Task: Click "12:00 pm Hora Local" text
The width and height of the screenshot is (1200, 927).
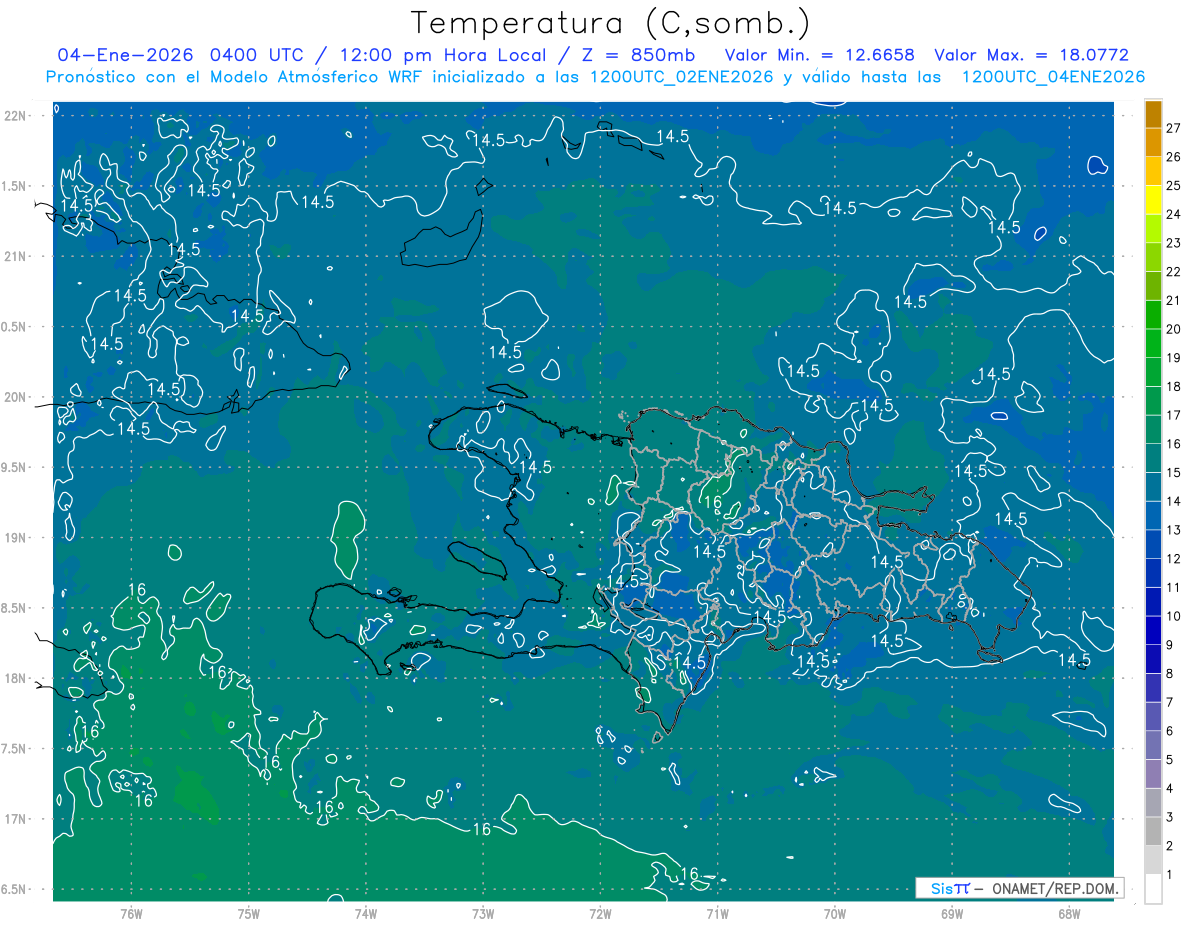Action: point(444,55)
